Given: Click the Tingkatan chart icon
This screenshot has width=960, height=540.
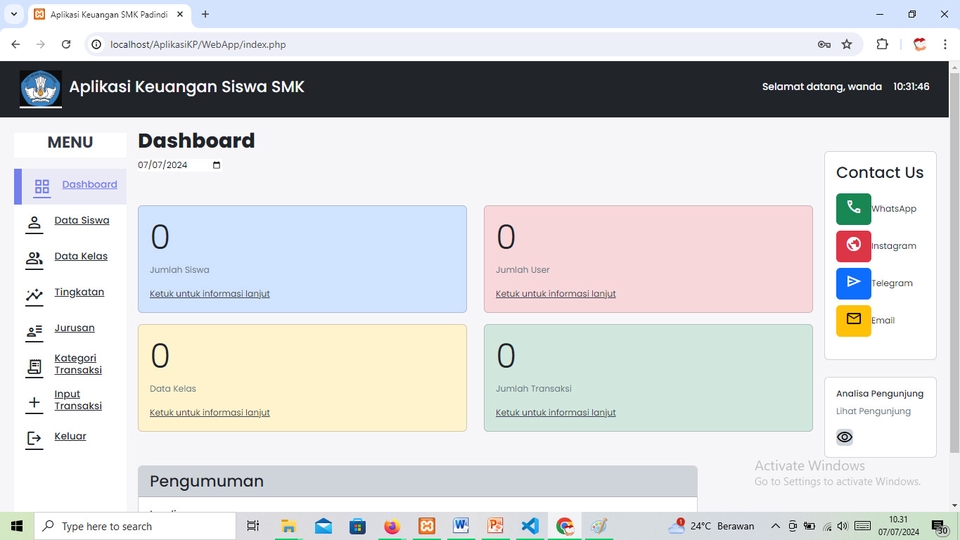Looking at the screenshot, I should (x=34, y=295).
